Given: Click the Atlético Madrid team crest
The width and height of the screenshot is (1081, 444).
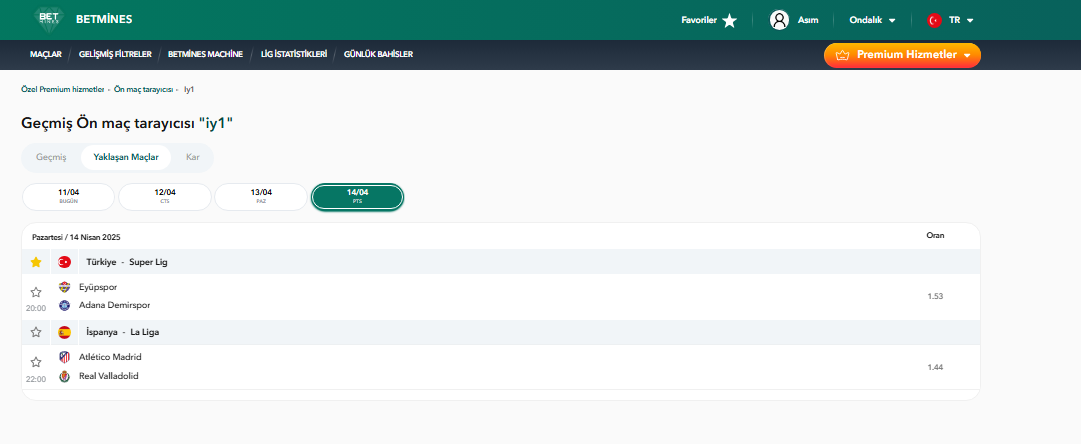Looking at the screenshot, I should click(64, 358).
